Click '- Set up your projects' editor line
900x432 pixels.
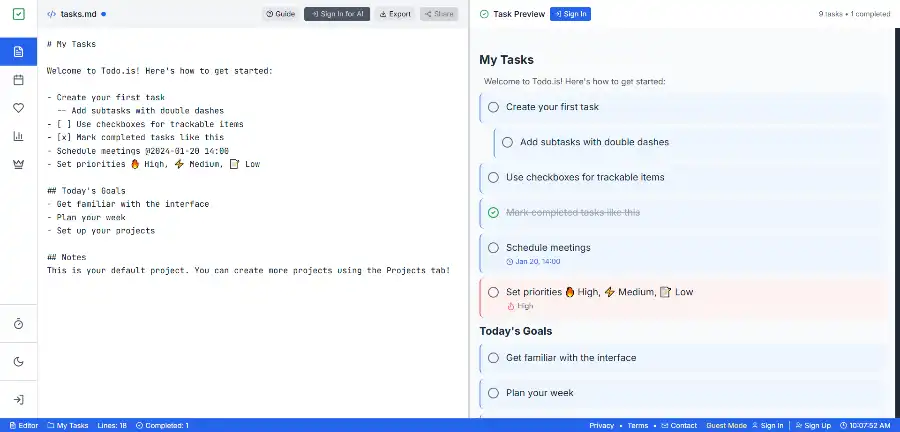click(101, 231)
